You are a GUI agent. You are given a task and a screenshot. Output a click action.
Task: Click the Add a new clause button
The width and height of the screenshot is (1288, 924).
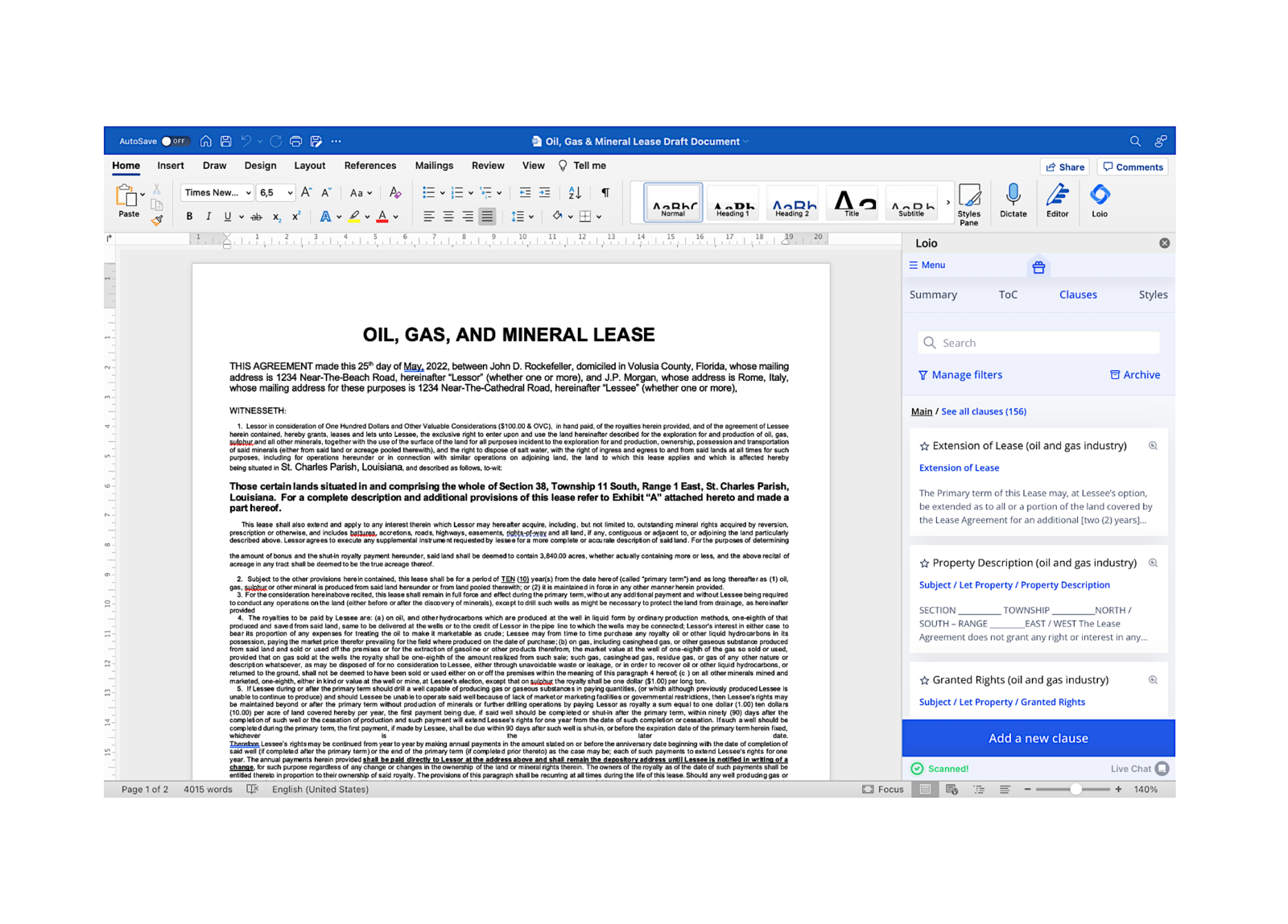pos(1038,738)
